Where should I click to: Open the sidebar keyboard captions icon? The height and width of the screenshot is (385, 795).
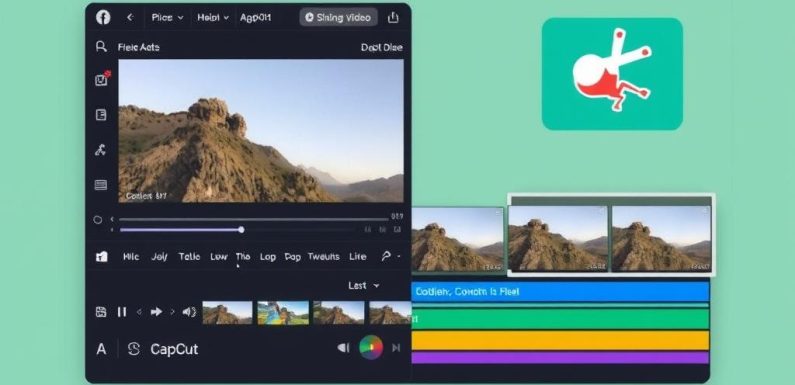101,185
